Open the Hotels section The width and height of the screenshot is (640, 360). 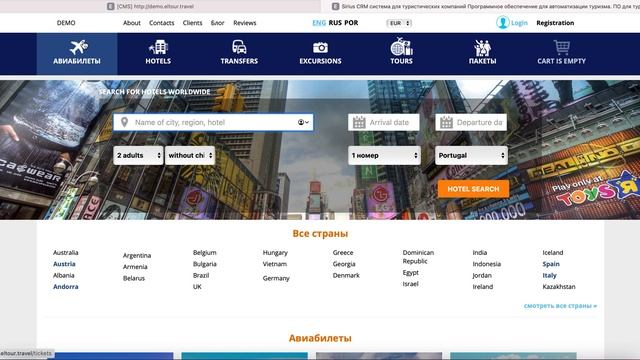point(158,53)
